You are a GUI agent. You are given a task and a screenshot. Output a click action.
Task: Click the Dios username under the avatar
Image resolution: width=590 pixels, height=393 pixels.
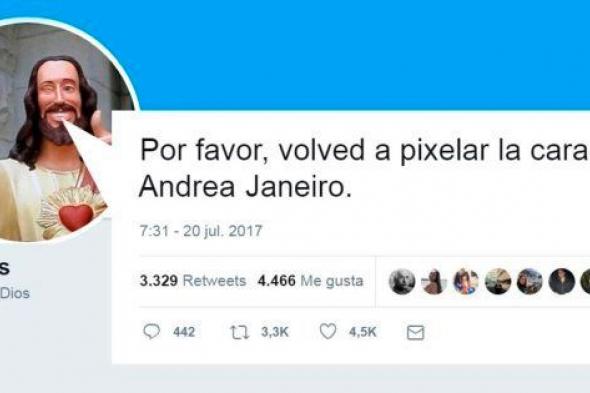15,293
